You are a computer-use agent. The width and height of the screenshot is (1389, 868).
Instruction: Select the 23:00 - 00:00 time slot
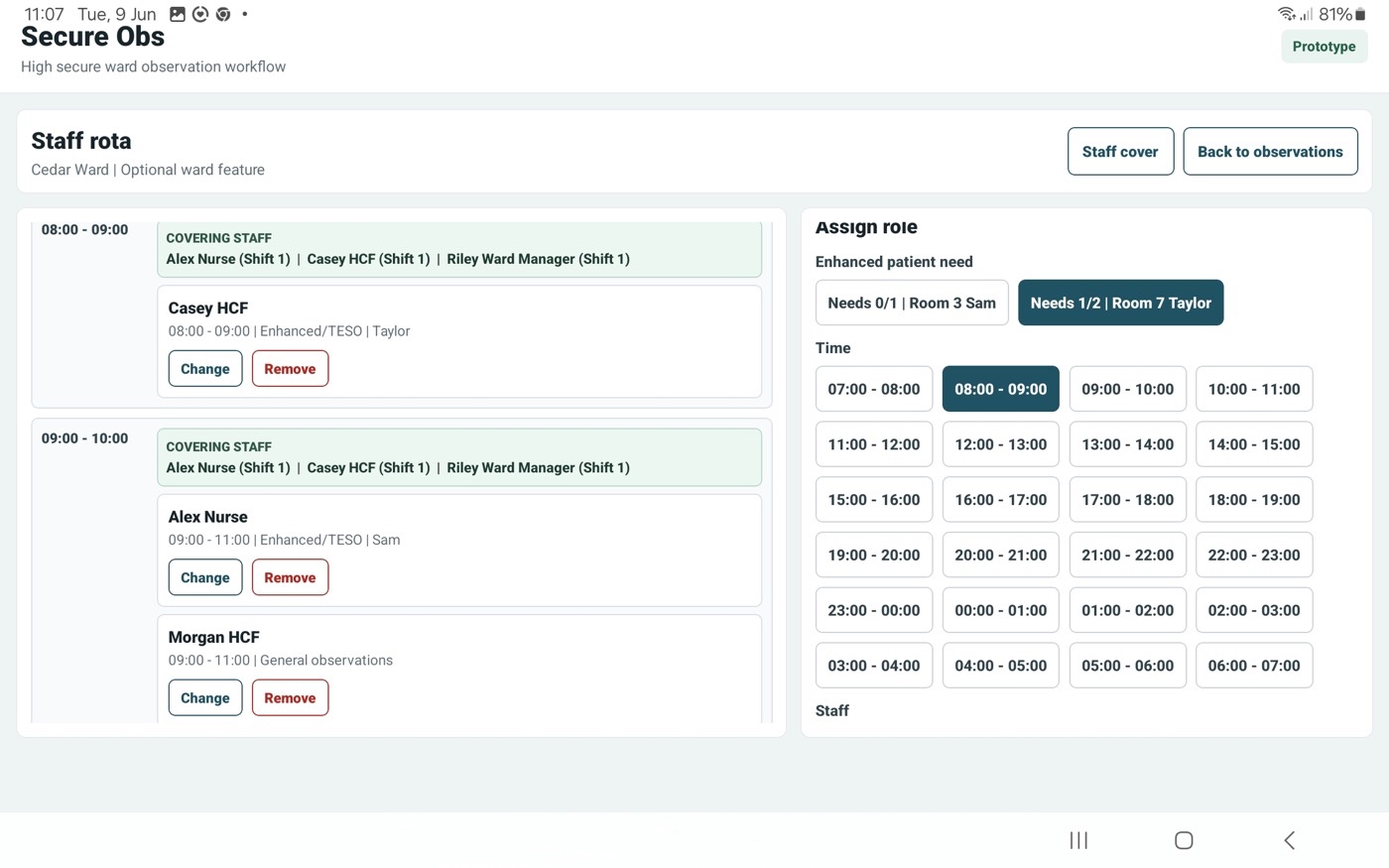[x=873, y=610]
